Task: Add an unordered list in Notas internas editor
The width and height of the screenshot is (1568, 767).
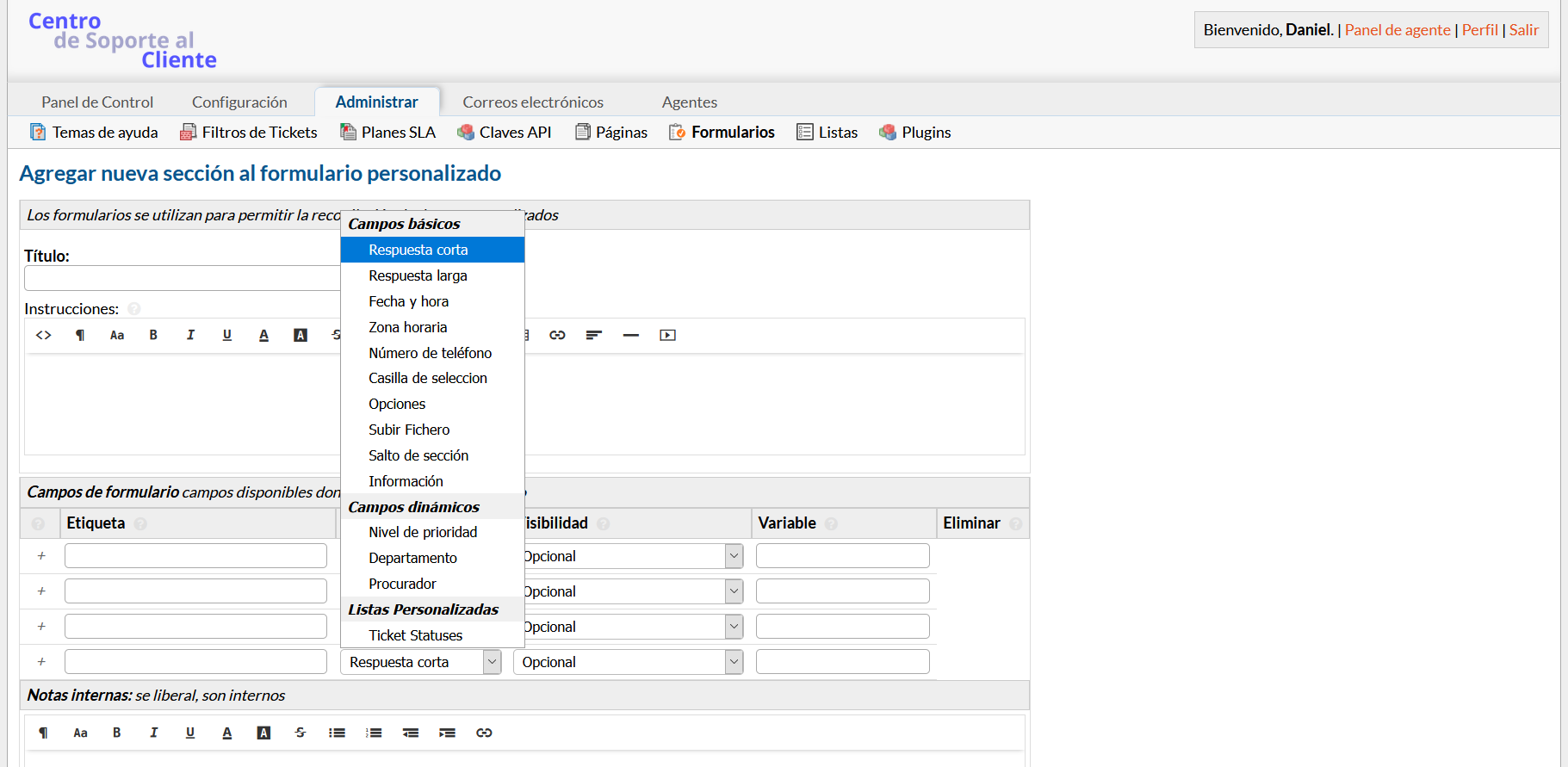Action: pyautogui.click(x=337, y=733)
